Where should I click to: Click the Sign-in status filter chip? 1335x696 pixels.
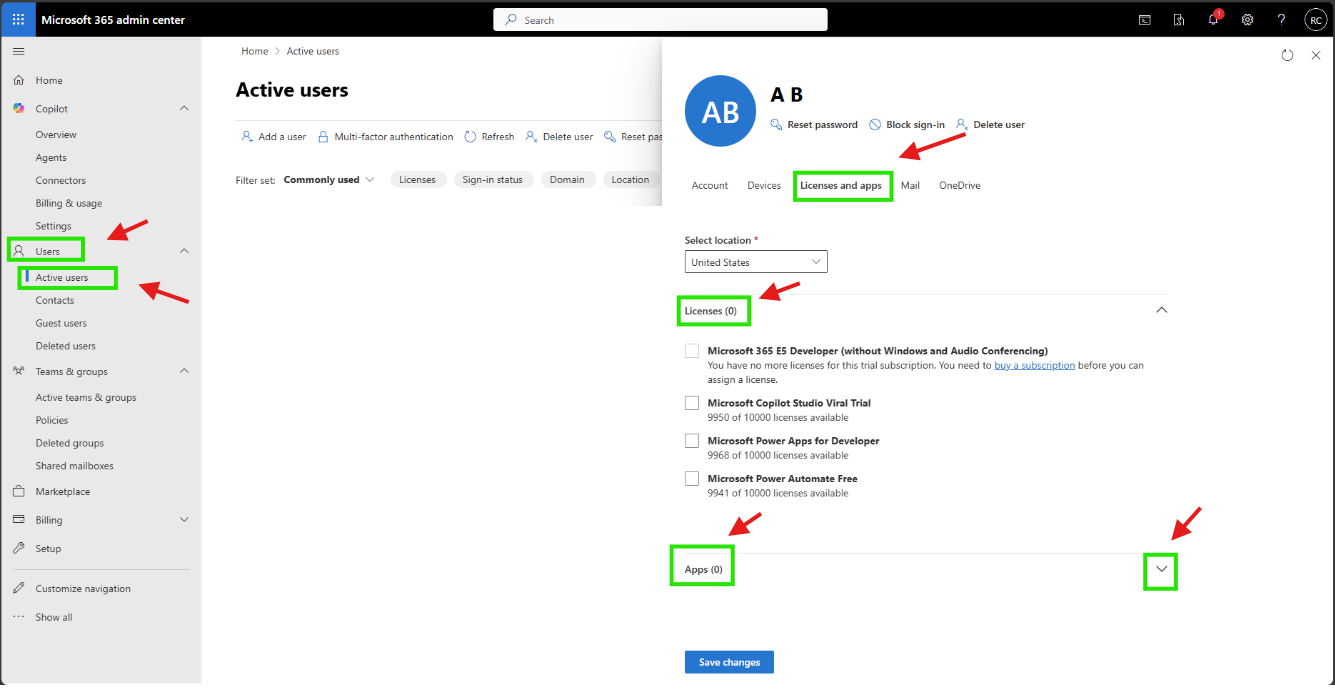[492, 180]
